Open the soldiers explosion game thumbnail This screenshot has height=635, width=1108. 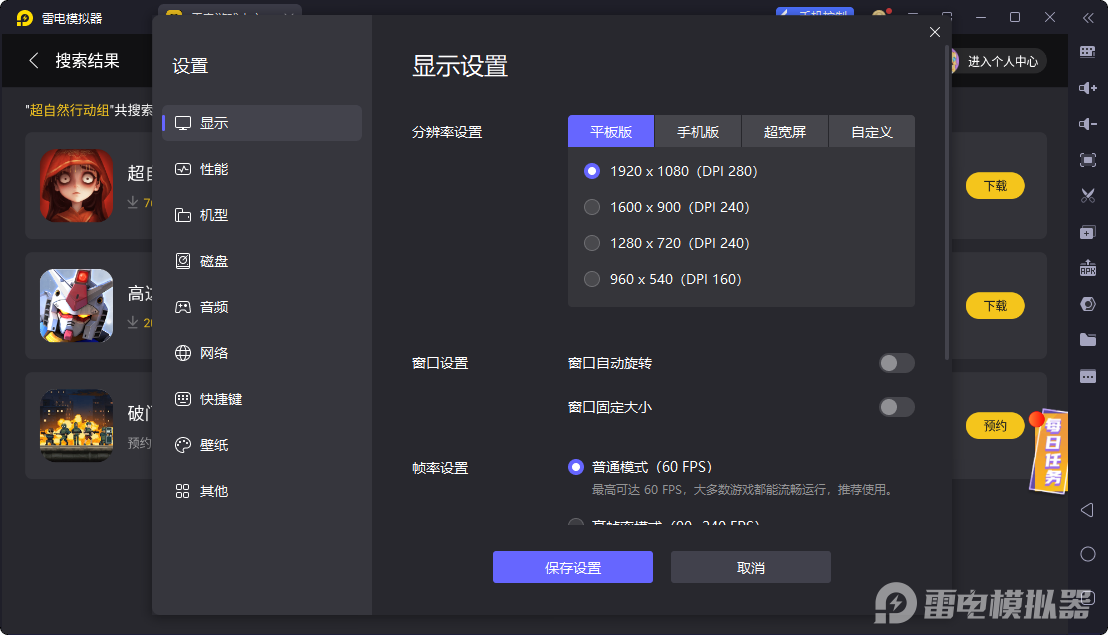76,426
